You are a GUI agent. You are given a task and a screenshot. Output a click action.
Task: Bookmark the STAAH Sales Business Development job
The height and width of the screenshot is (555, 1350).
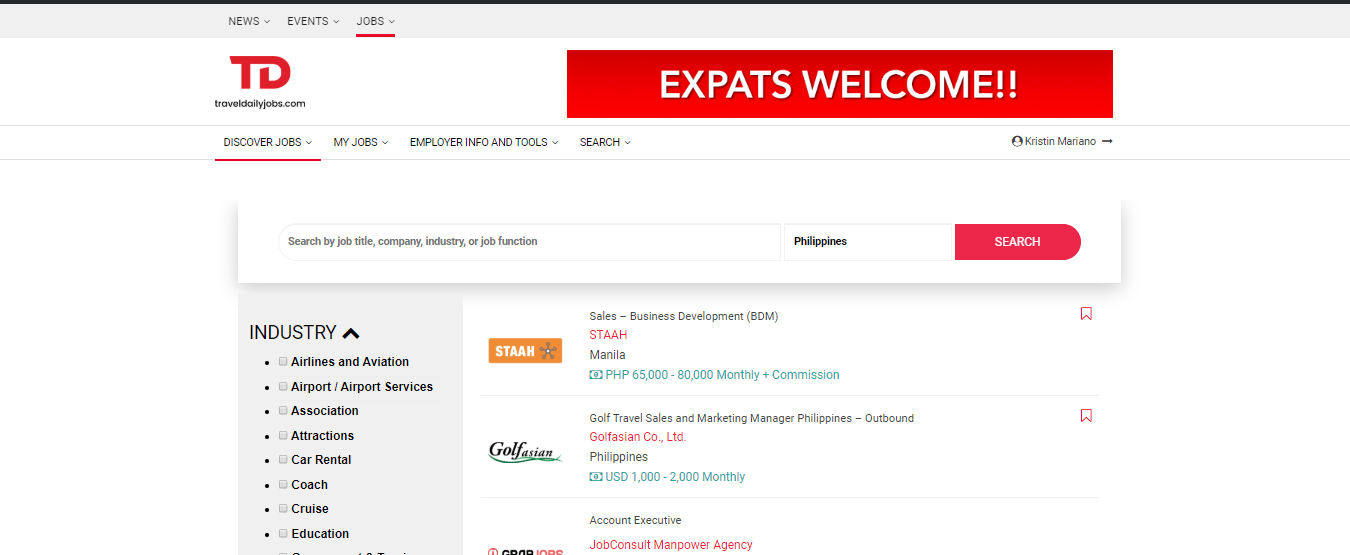pyautogui.click(x=1086, y=314)
